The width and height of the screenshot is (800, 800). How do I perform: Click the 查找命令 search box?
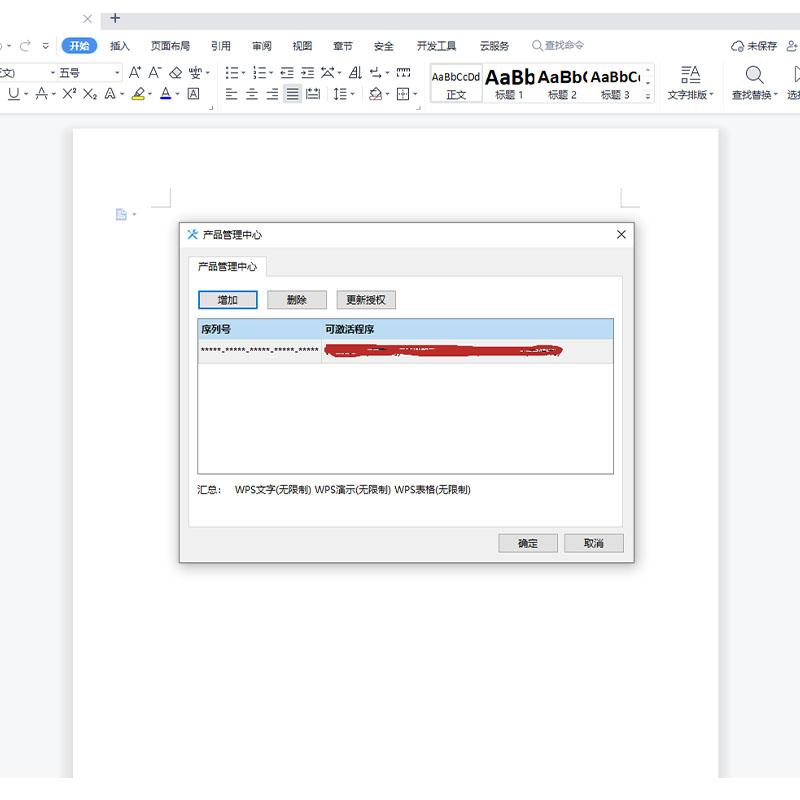pyautogui.click(x=558, y=45)
